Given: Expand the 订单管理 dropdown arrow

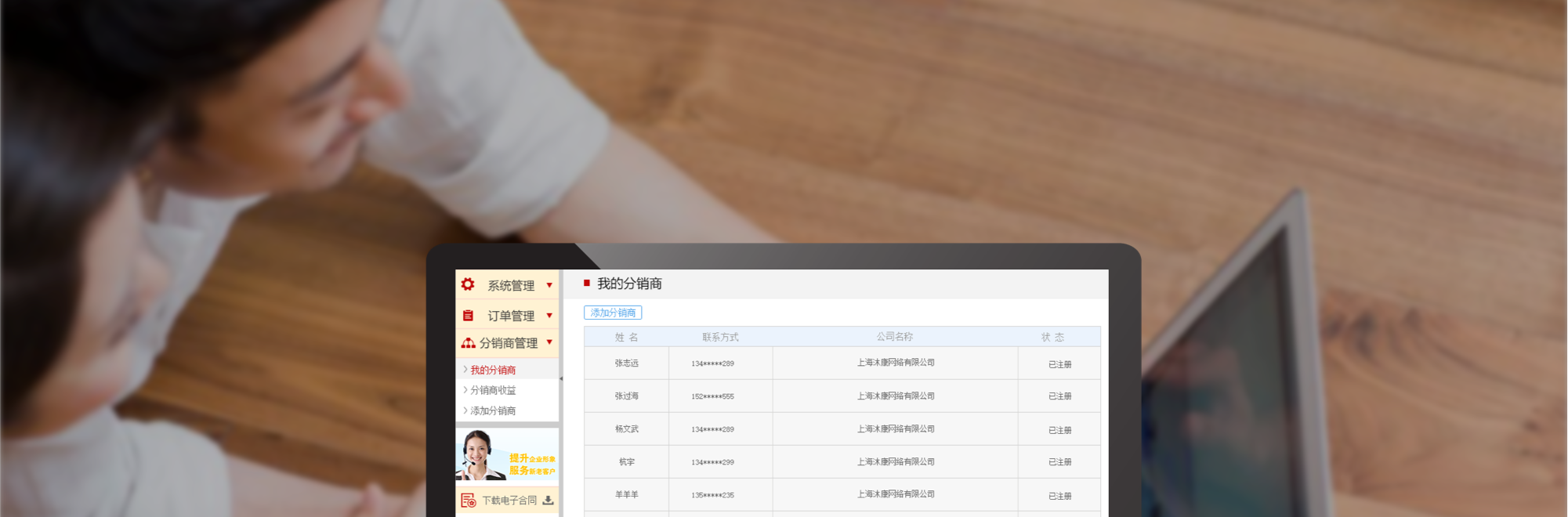Looking at the screenshot, I should pyautogui.click(x=549, y=316).
